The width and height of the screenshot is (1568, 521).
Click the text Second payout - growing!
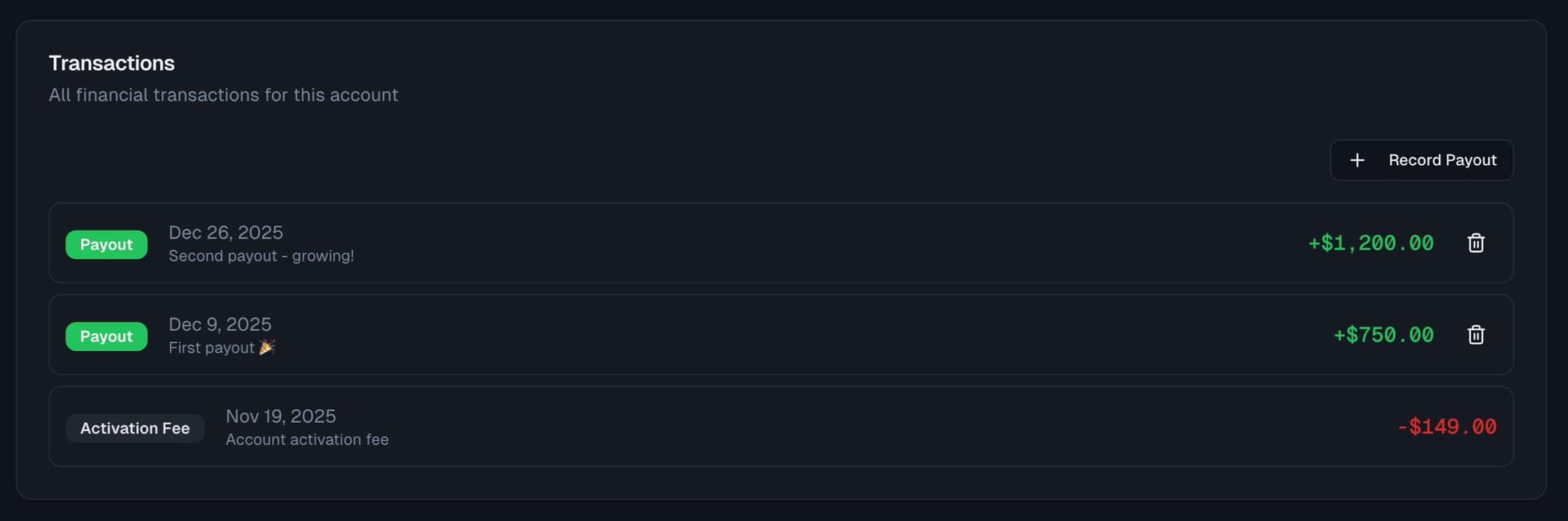[x=261, y=256]
